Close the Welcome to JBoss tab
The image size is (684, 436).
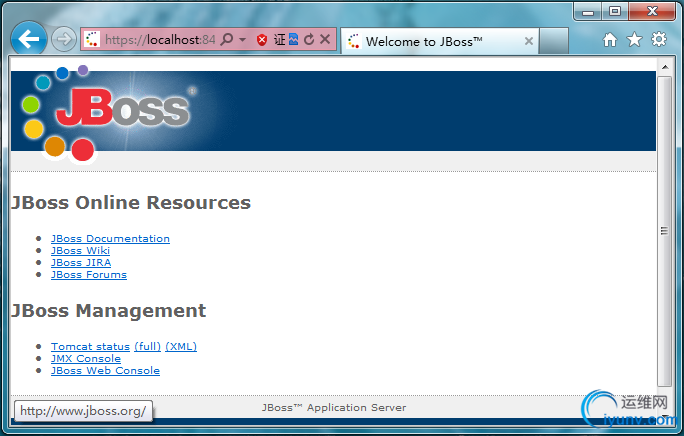click(x=529, y=41)
